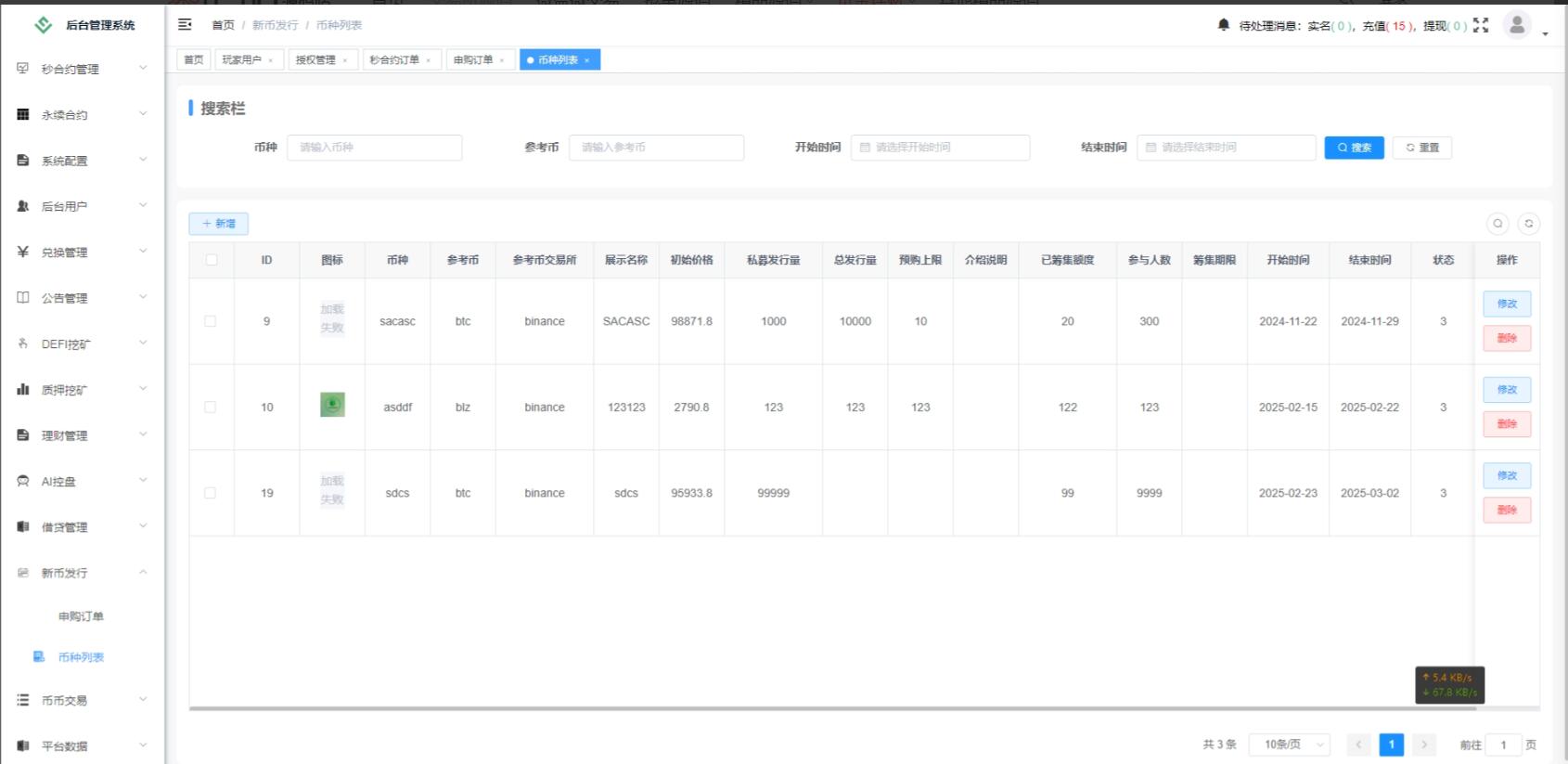Image resolution: width=1568 pixels, height=764 pixels.
Task: Expand the DEFI挖矿 sidebar menu
Action: pos(82,343)
